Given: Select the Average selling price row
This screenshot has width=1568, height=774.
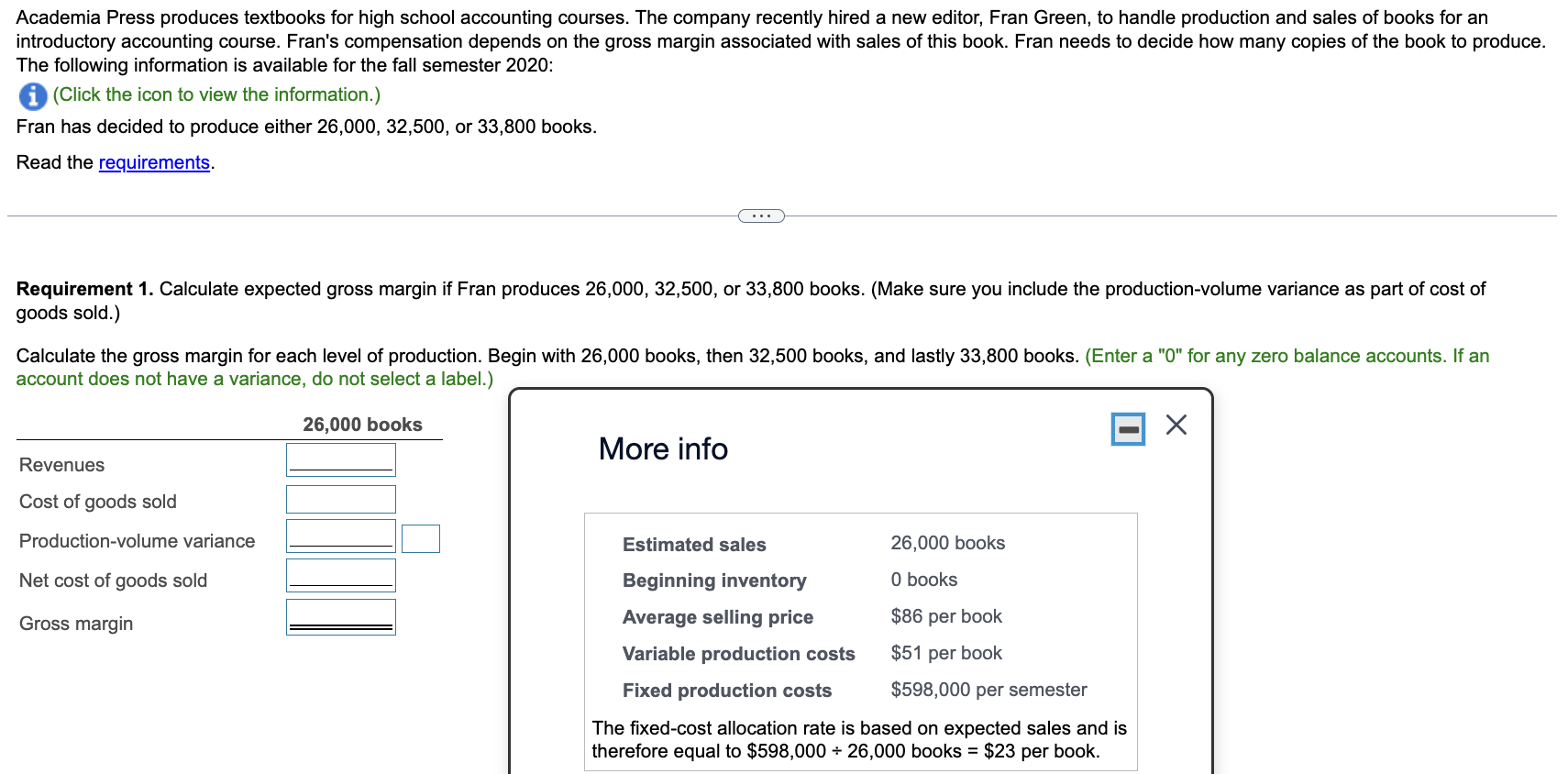Looking at the screenshot, I should pos(717,616).
